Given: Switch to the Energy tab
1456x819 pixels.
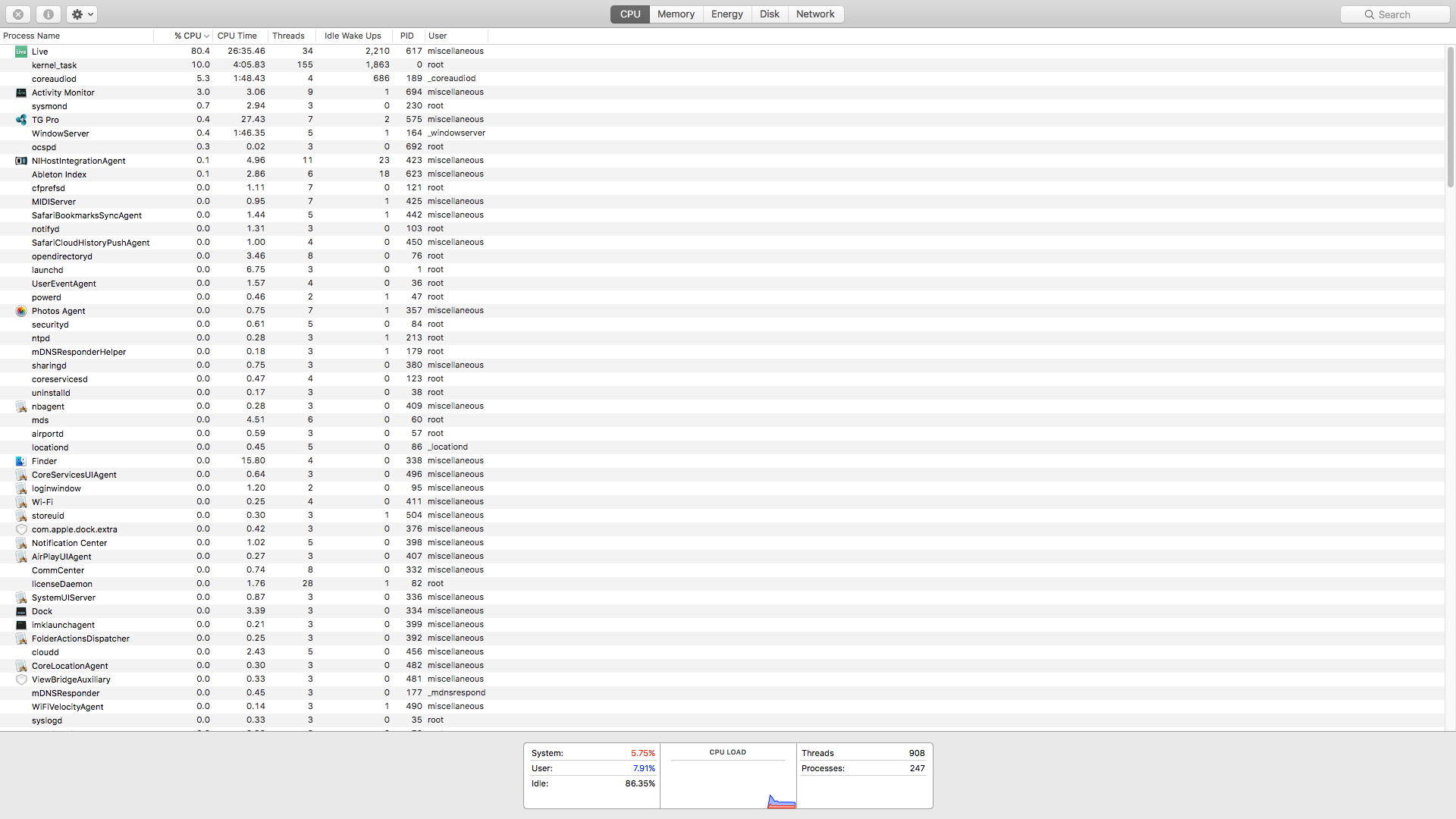Looking at the screenshot, I should pos(727,14).
